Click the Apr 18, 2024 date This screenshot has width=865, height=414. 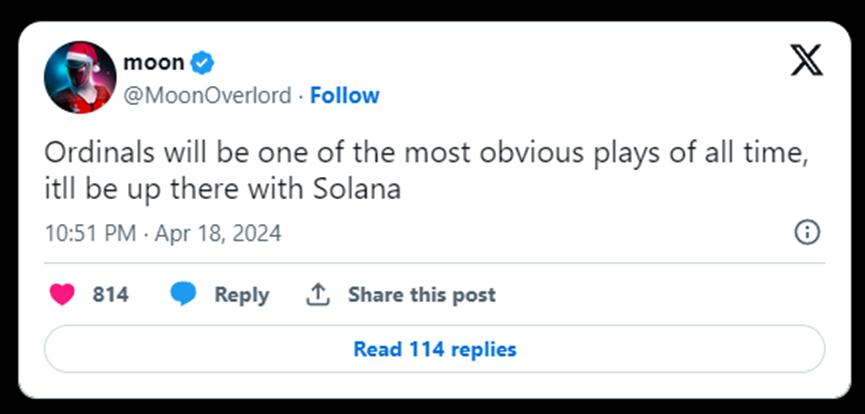click(217, 234)
